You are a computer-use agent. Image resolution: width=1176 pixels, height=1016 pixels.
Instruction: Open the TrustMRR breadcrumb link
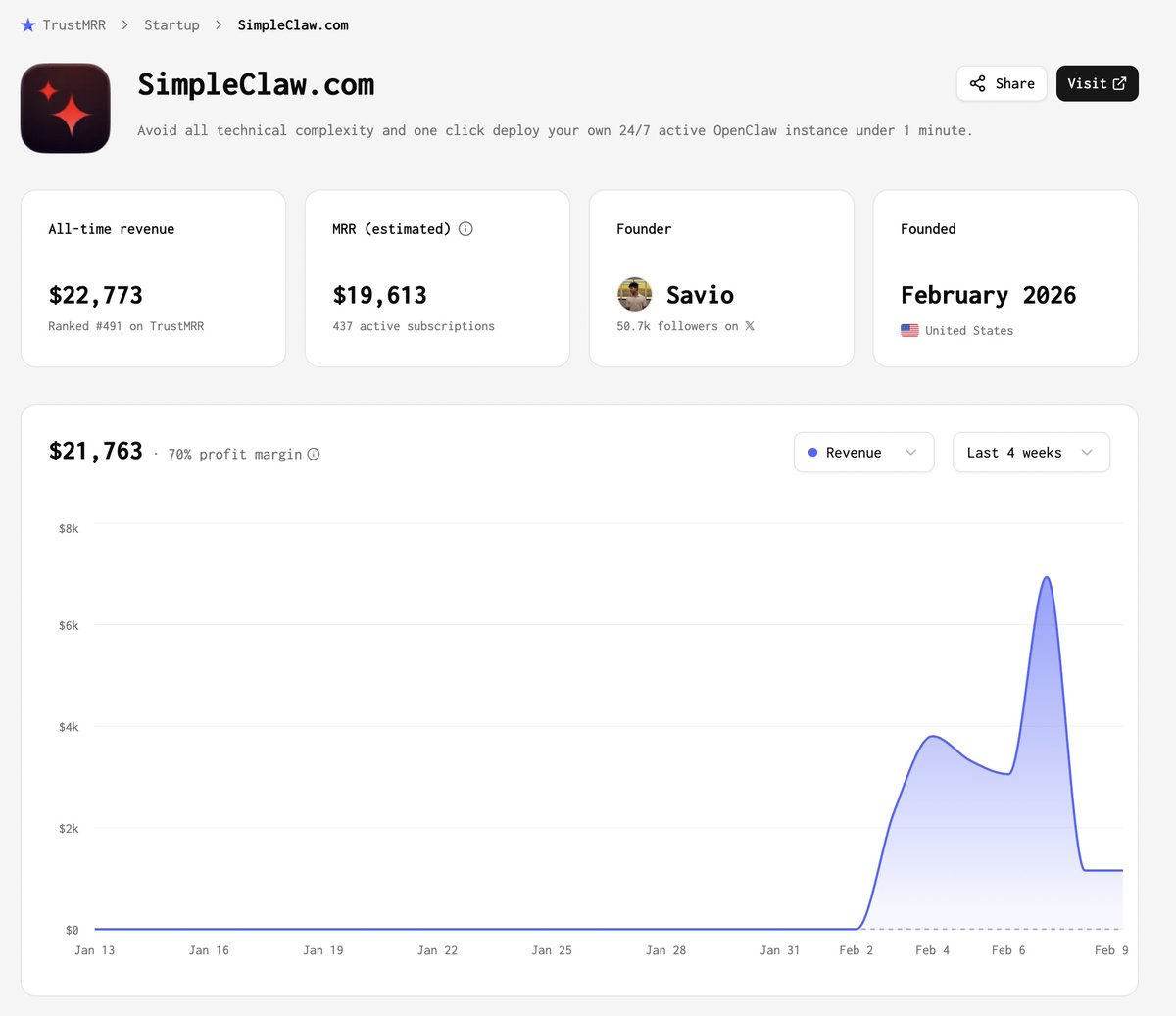pyautogui.click(x=73, y=25)
